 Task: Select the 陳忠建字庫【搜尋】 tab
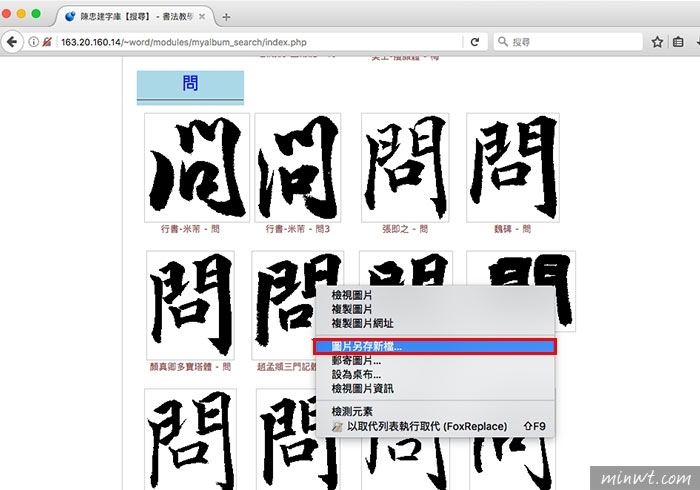click(x=134, y=17)
